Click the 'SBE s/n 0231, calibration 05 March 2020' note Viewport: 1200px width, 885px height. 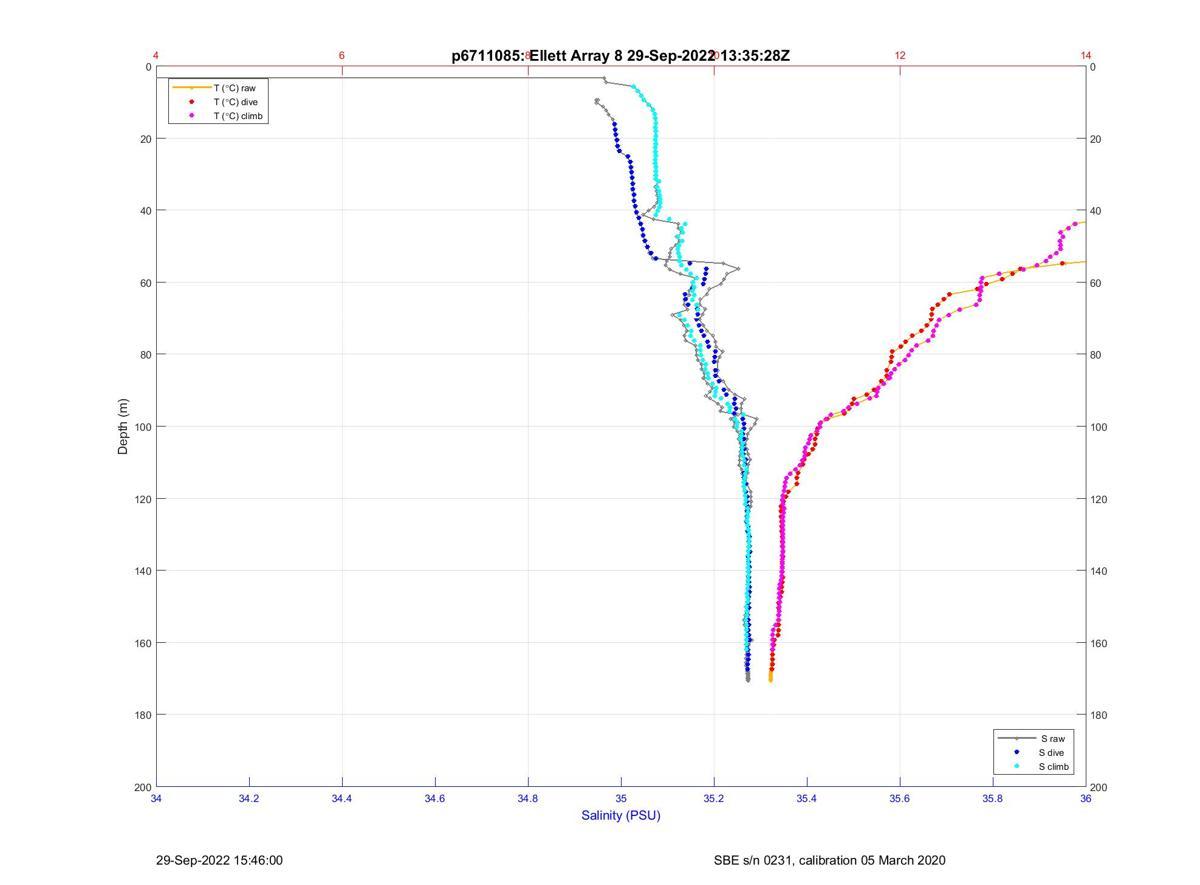point(830,860)
